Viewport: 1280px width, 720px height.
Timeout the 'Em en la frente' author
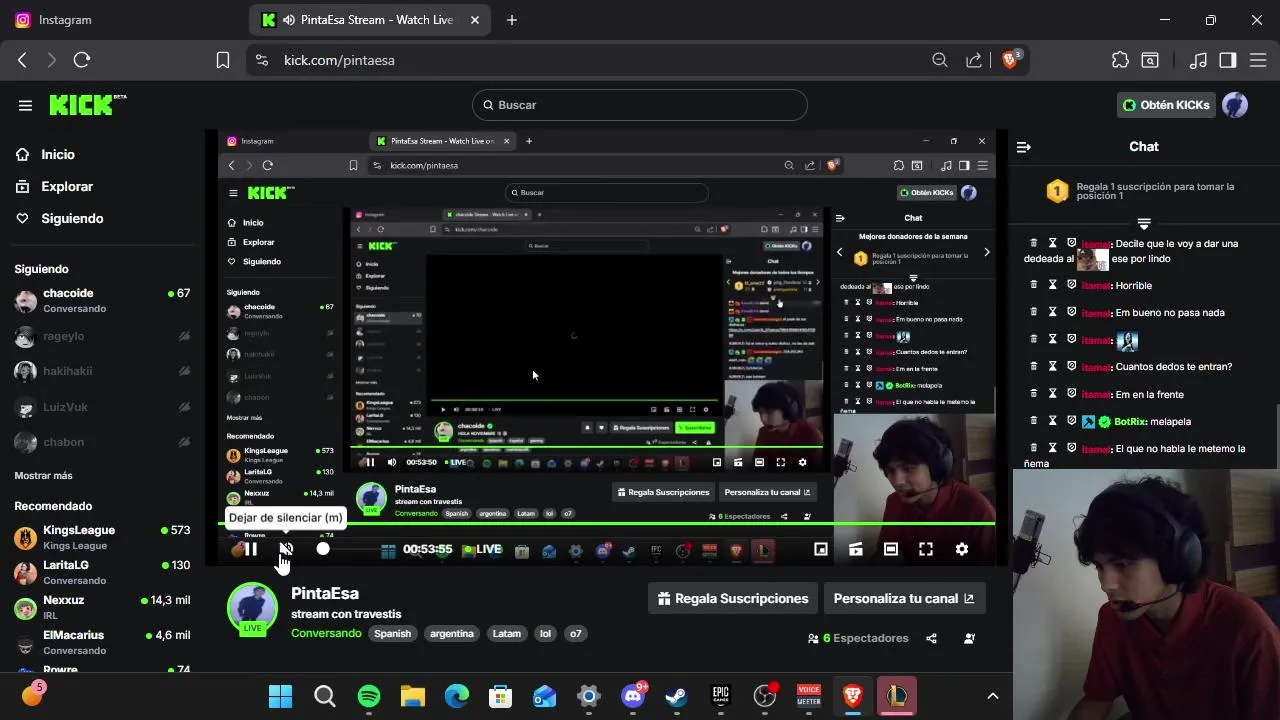tap(1053, 394)
